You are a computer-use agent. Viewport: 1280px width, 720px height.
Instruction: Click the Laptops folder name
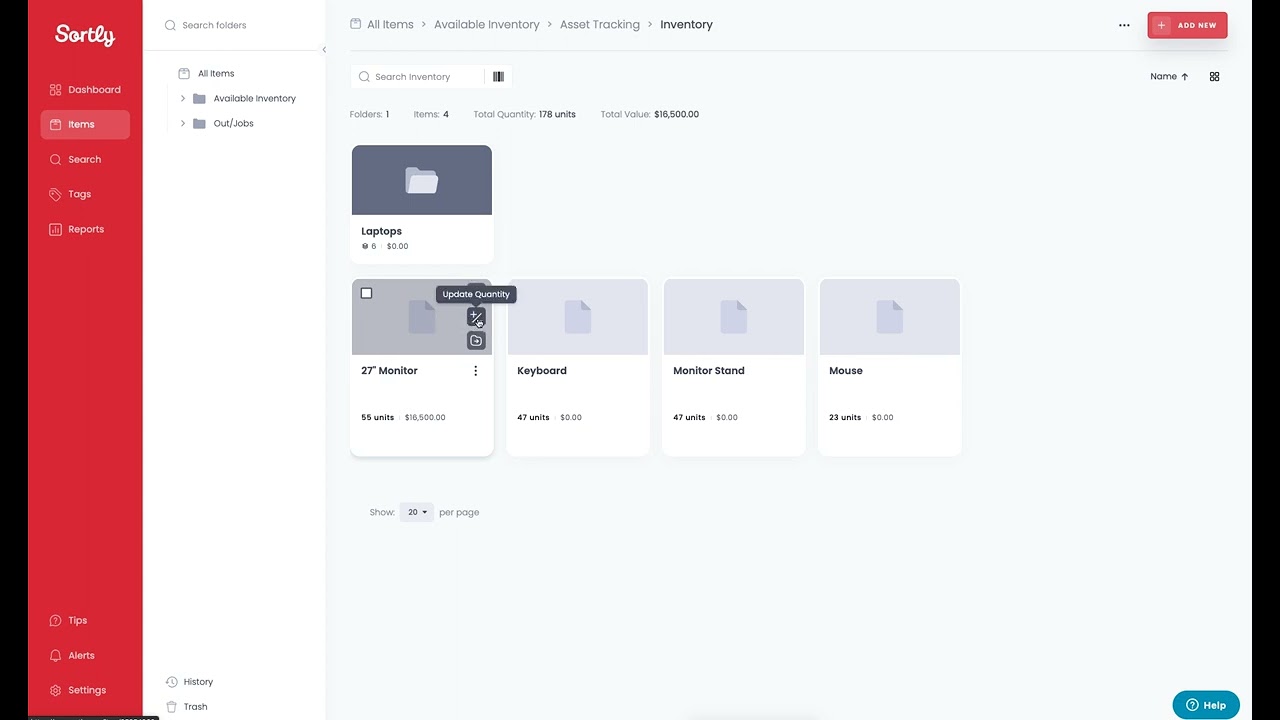click(x=381, y=231)
